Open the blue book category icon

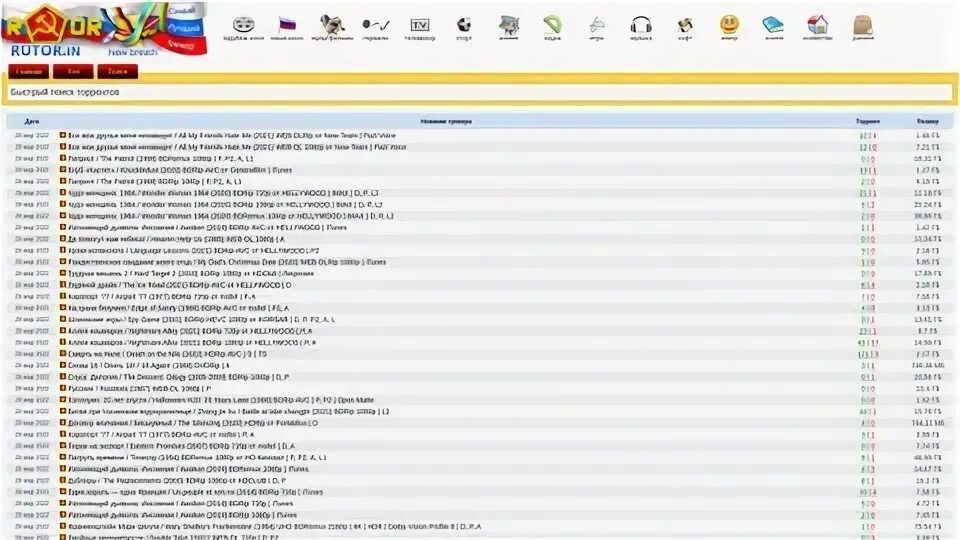coord(773,25)
